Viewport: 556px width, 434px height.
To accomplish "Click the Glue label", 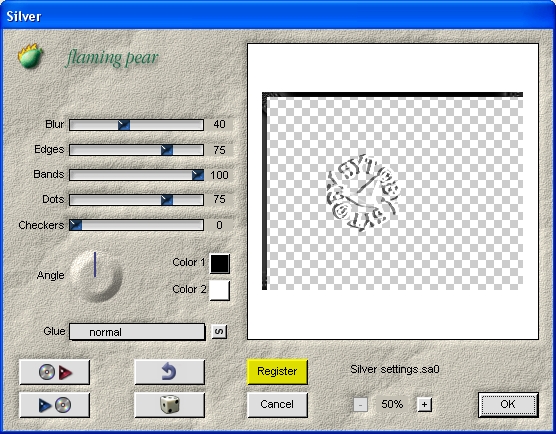I will point(54,331).
